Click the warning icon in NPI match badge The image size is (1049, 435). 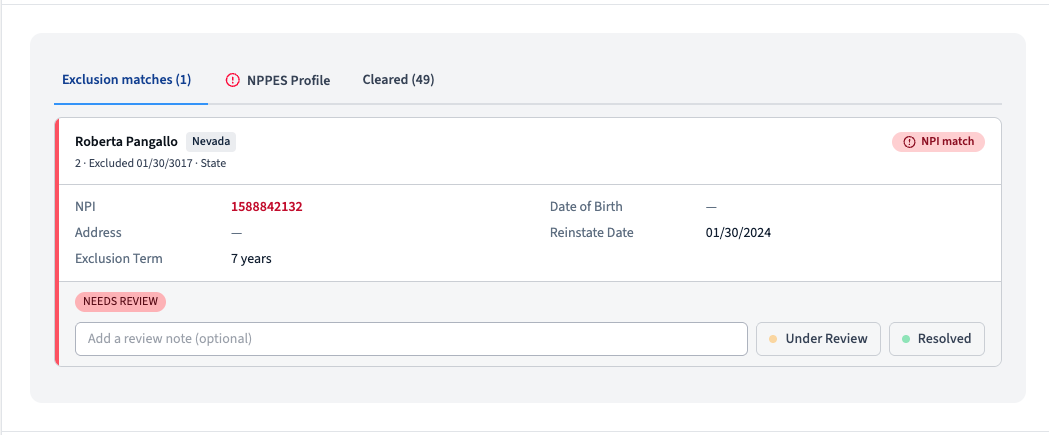click(x=909, y=142)
